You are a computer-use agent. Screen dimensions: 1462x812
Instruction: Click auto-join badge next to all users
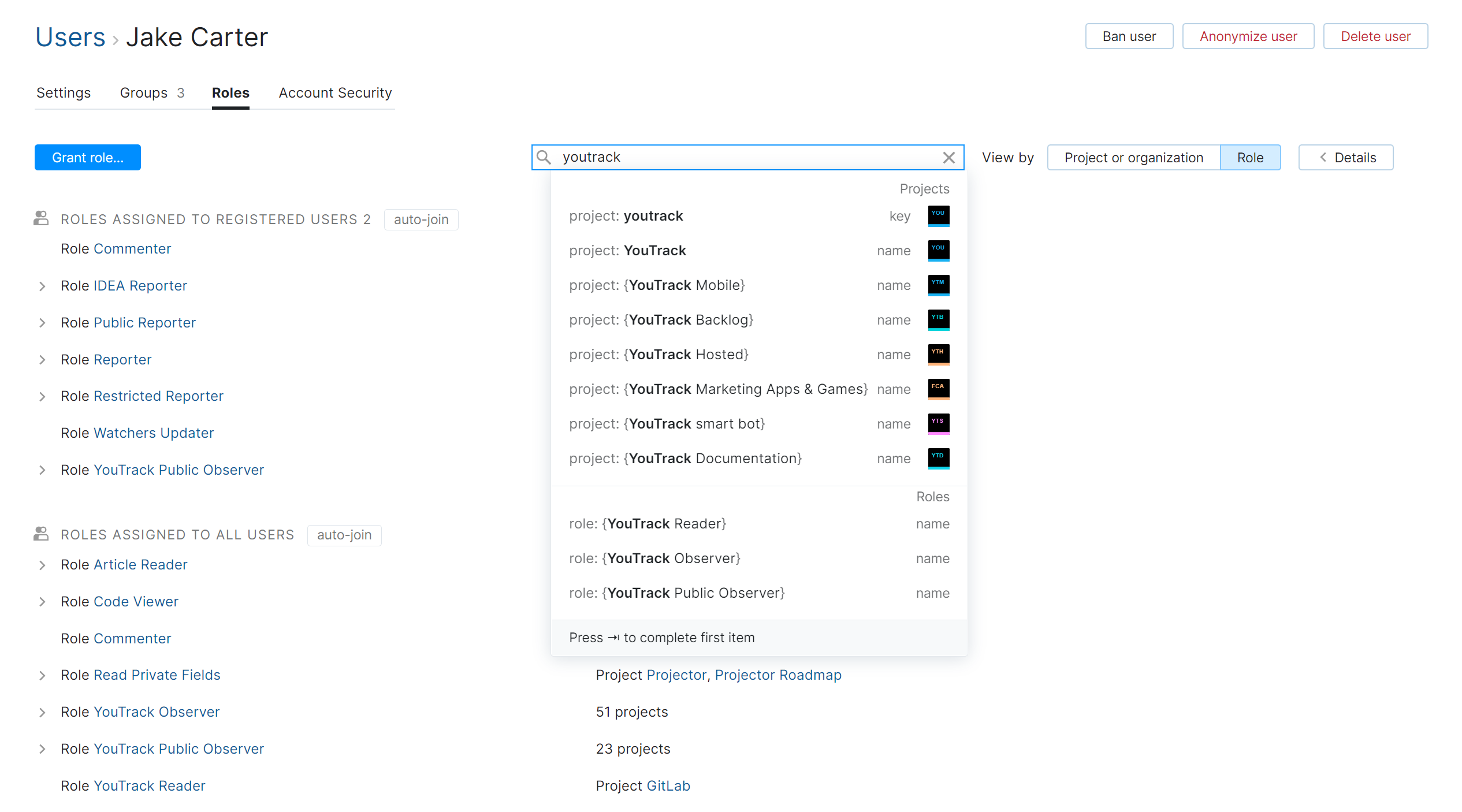click(344, 535)
